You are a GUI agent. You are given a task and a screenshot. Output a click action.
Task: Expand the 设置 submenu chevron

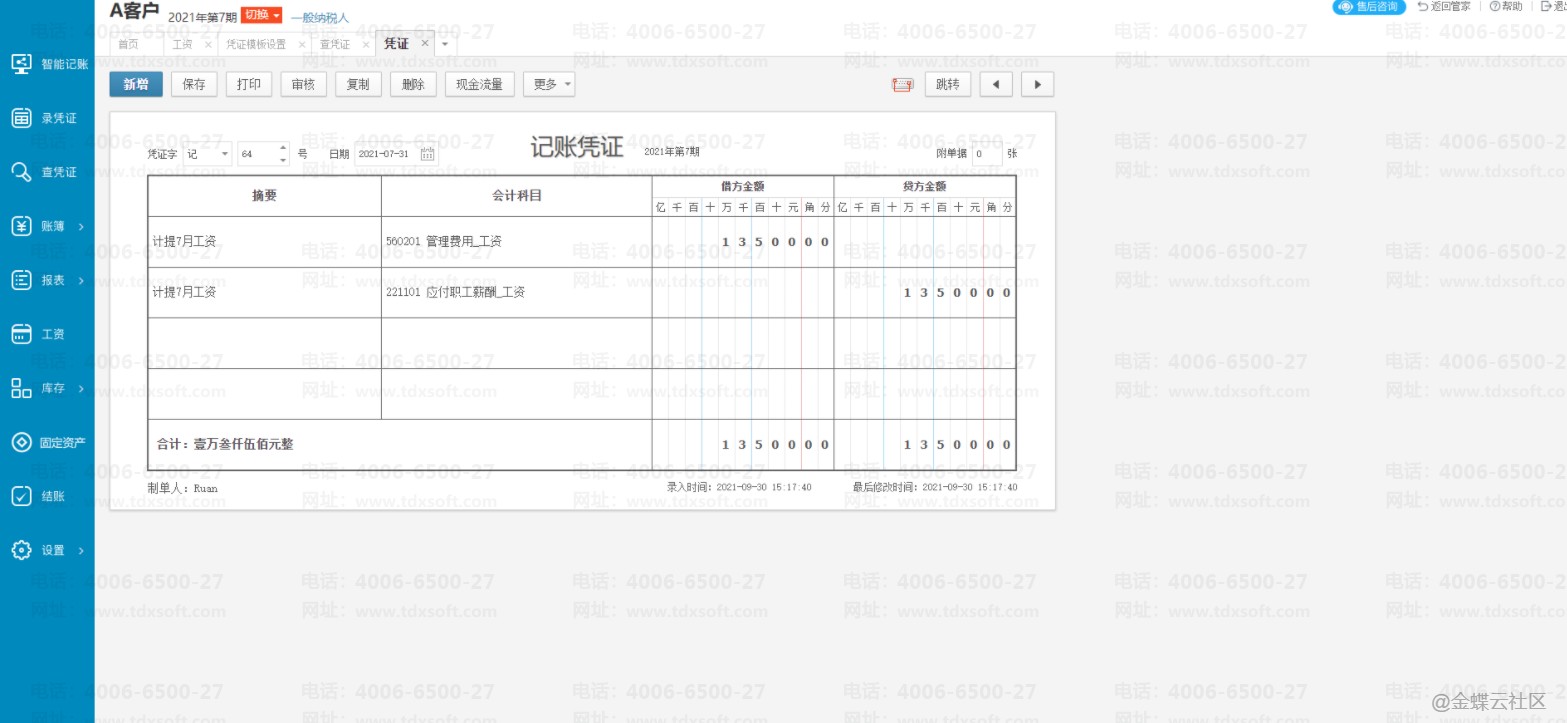point(81,550)
